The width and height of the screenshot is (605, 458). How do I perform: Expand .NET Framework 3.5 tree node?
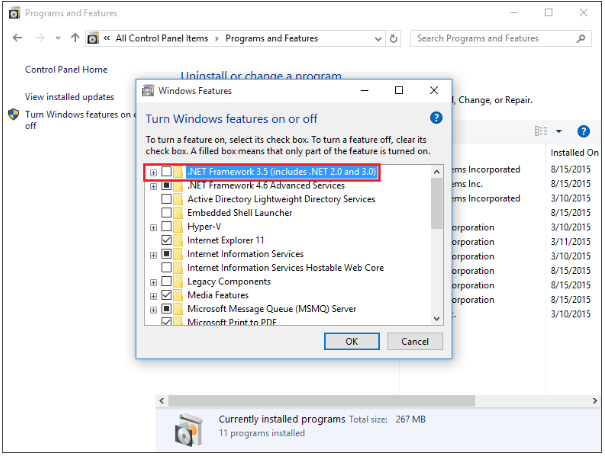[153, 172]
